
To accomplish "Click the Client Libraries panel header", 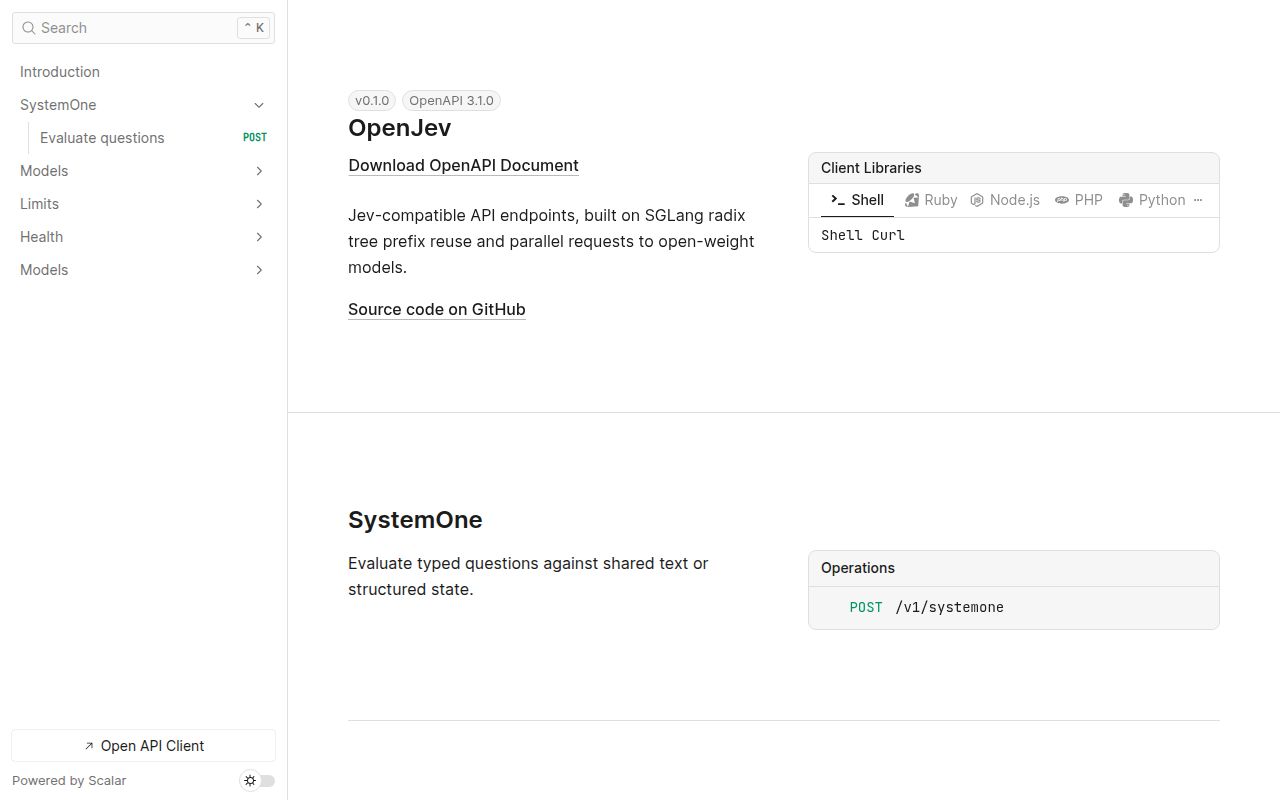I will tap(1014, 168).
